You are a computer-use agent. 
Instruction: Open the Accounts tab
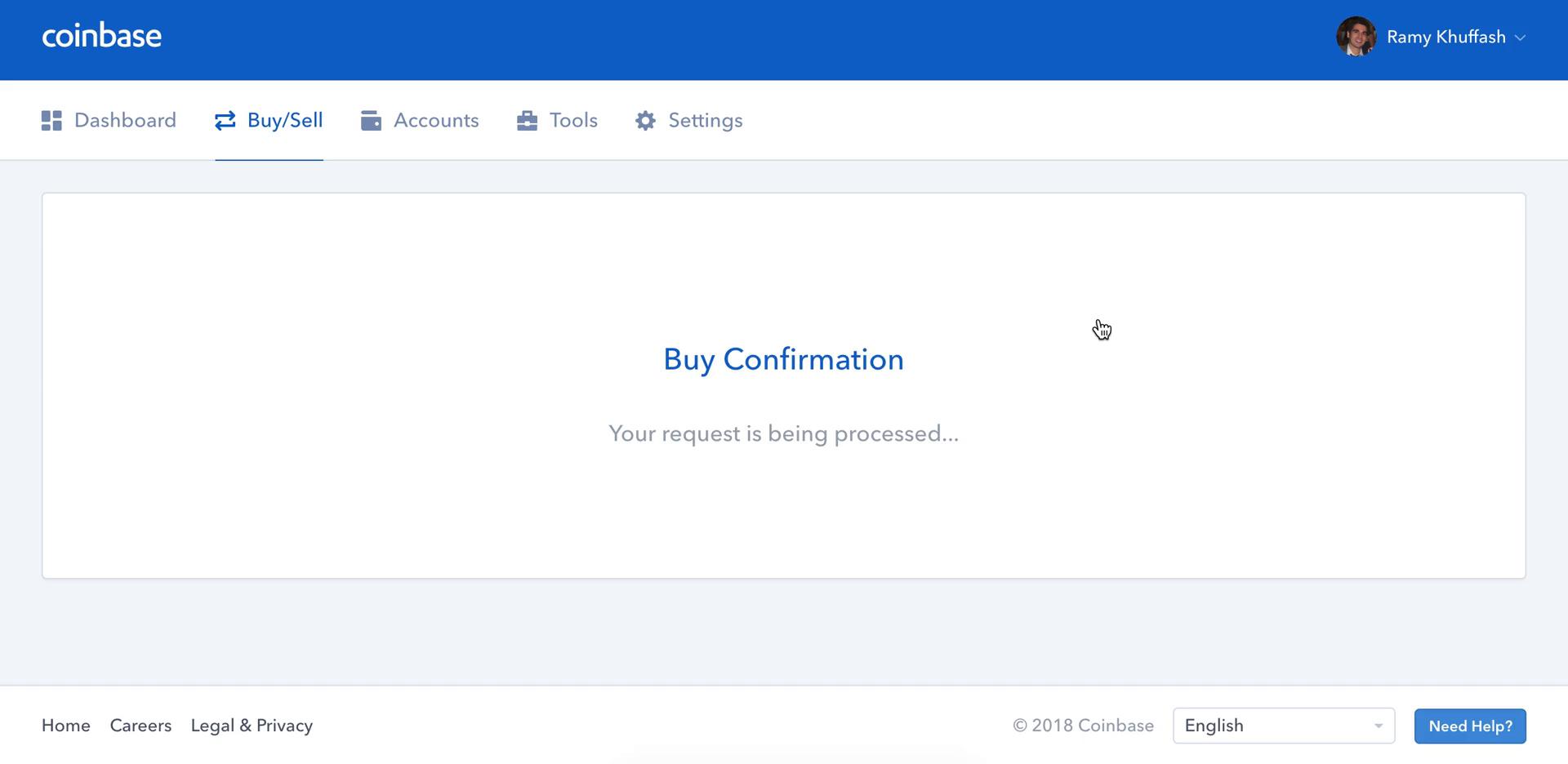[x=435, y=120]
